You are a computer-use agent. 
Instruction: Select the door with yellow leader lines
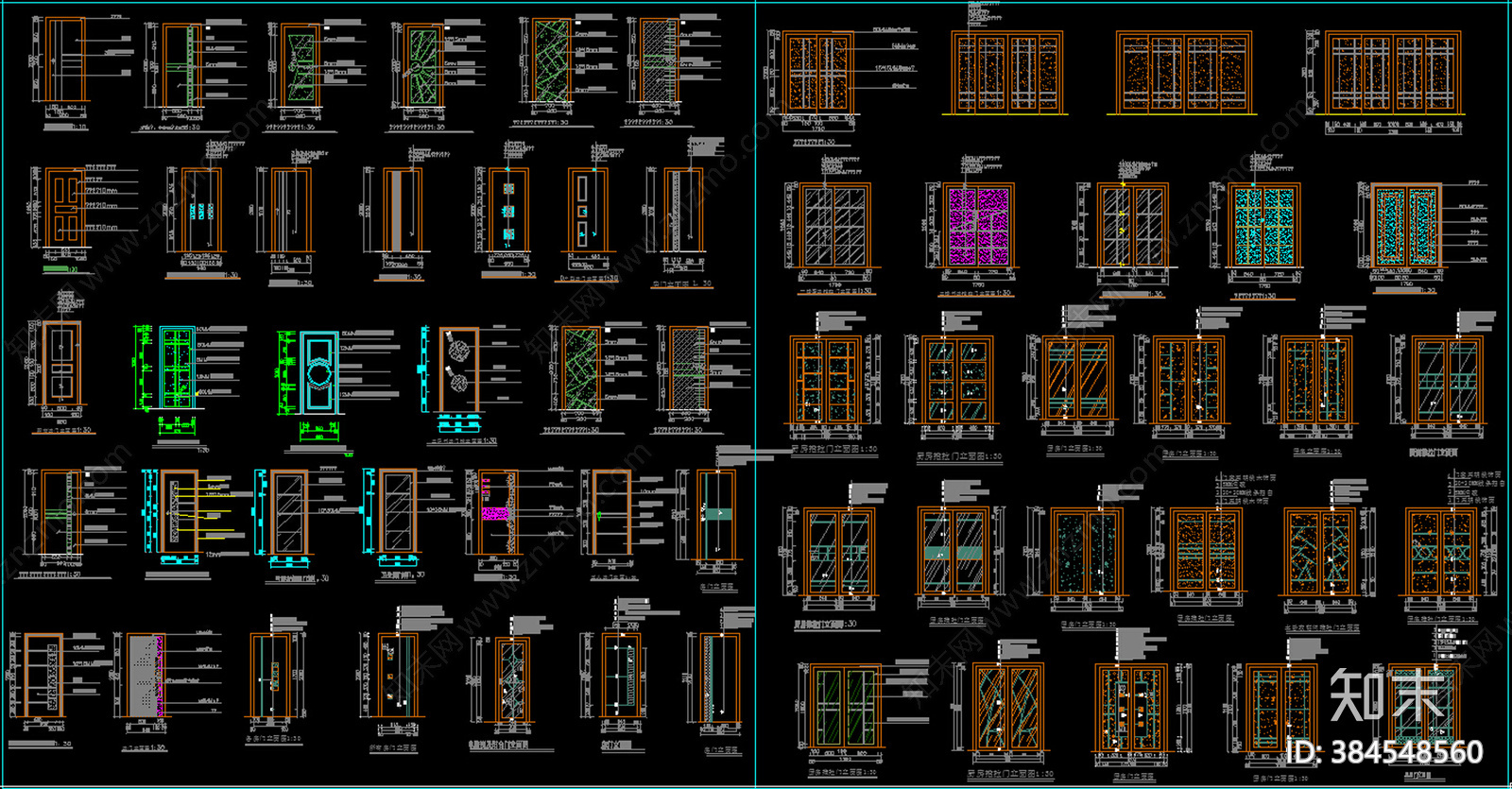[x=179, y=512]
